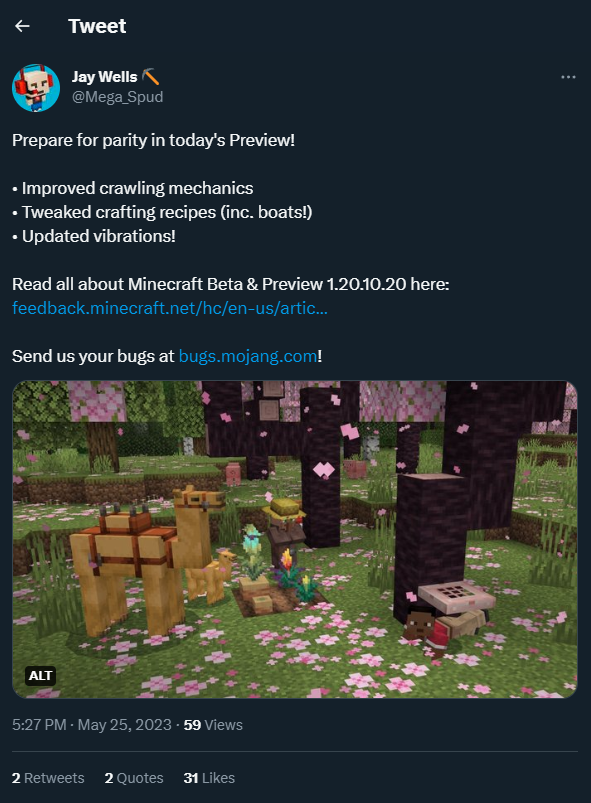
Task: Go back using the left arrow icon
Action: [22, 26]
